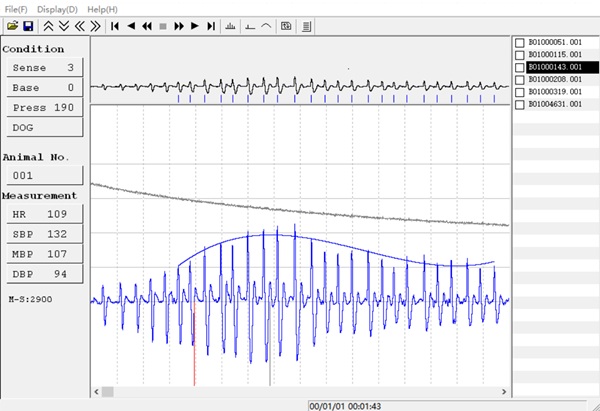Click the lined page list icon
This screenshot has width=600, height=411.
306,25
